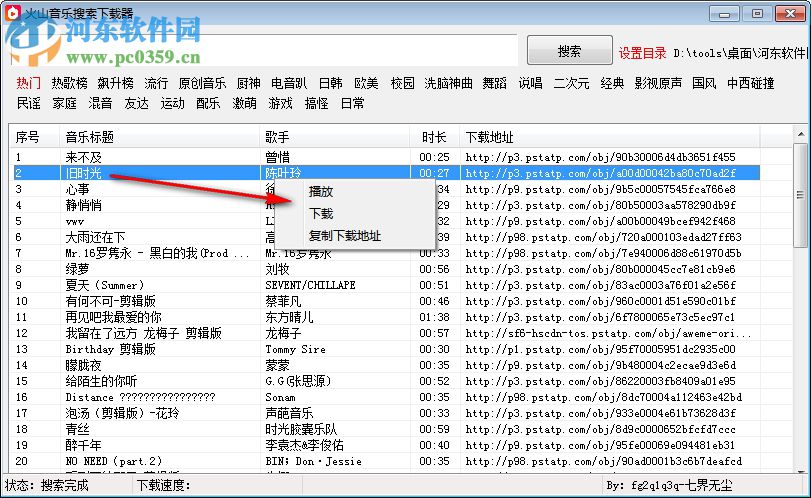Choose the 家庭 category
Screen dimensions: 811x498
click(x=65, y=103)
